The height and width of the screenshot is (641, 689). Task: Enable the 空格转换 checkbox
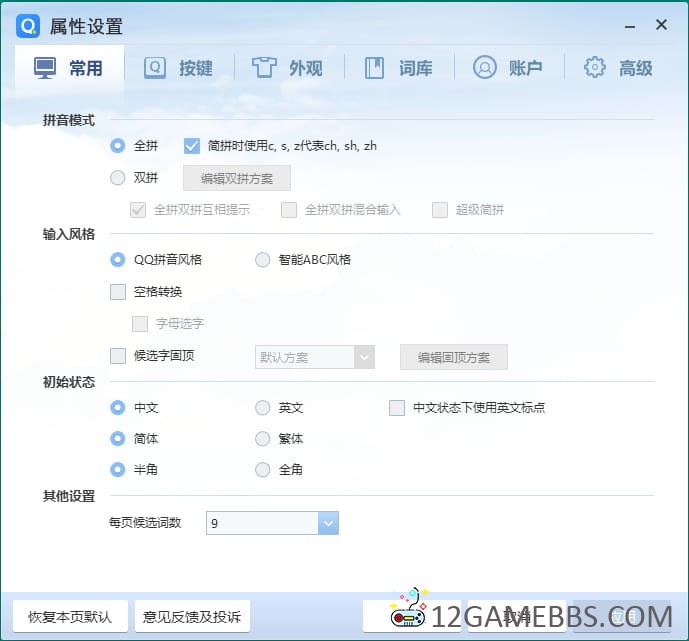pyautogui.click(x=118, y=292)
